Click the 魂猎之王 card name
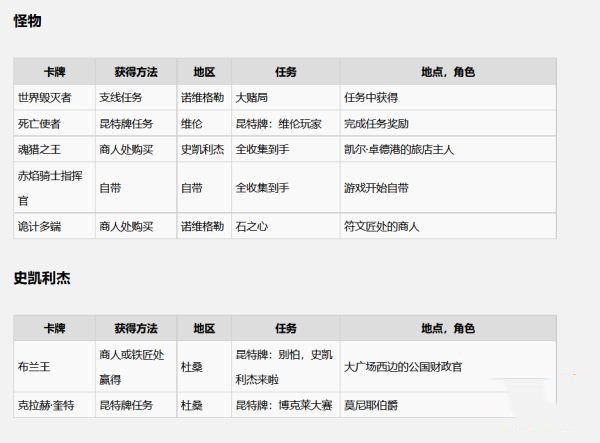600x443 pixels. click(39, 149)
